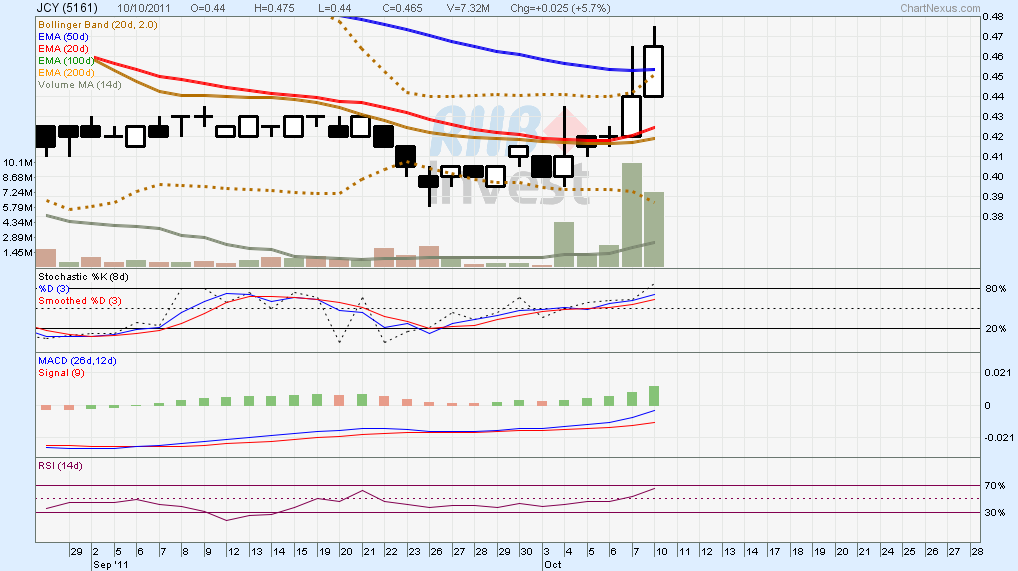Image resolution: width=1018 pixels, height=571 pixels.
Task: Select the Signal (9) legend label
Action: pyautogui.click(x=61, y=372)
